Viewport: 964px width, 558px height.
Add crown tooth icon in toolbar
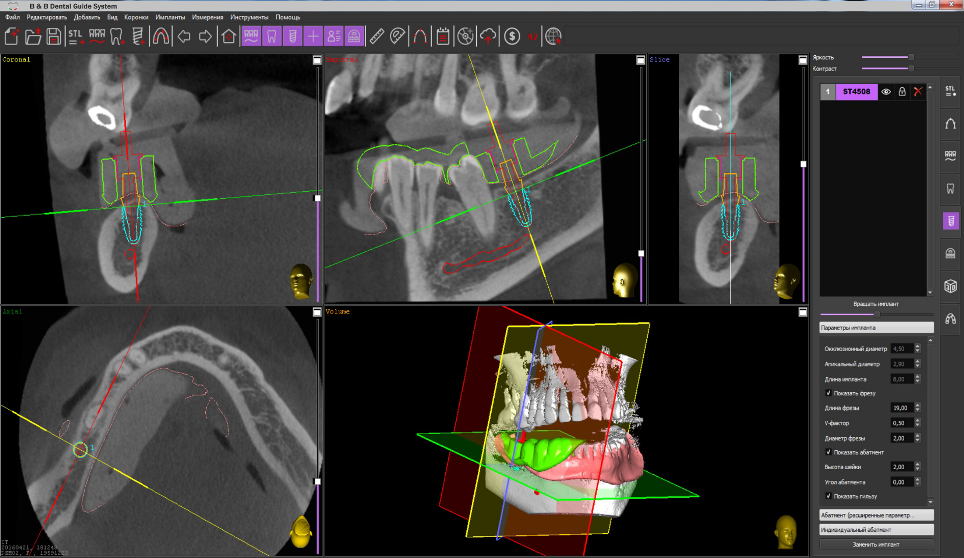tap(117, 36)
